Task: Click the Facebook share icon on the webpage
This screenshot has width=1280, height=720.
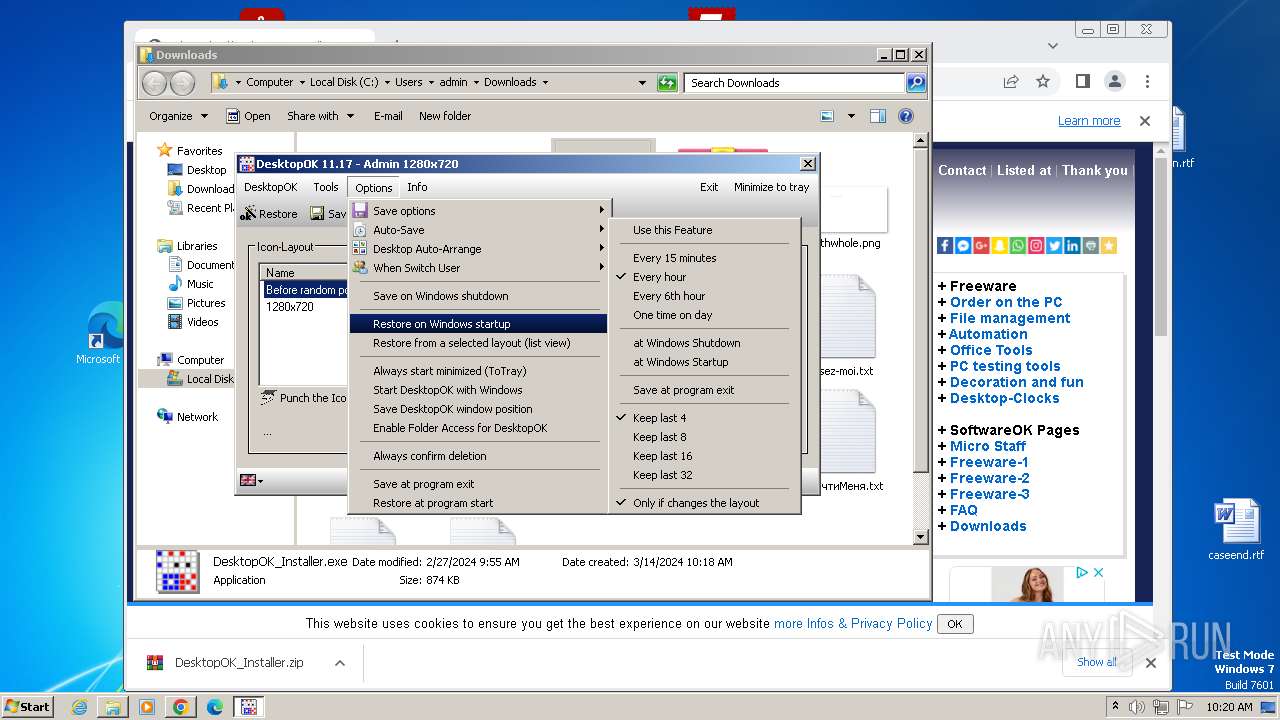Action: (945, 245)
